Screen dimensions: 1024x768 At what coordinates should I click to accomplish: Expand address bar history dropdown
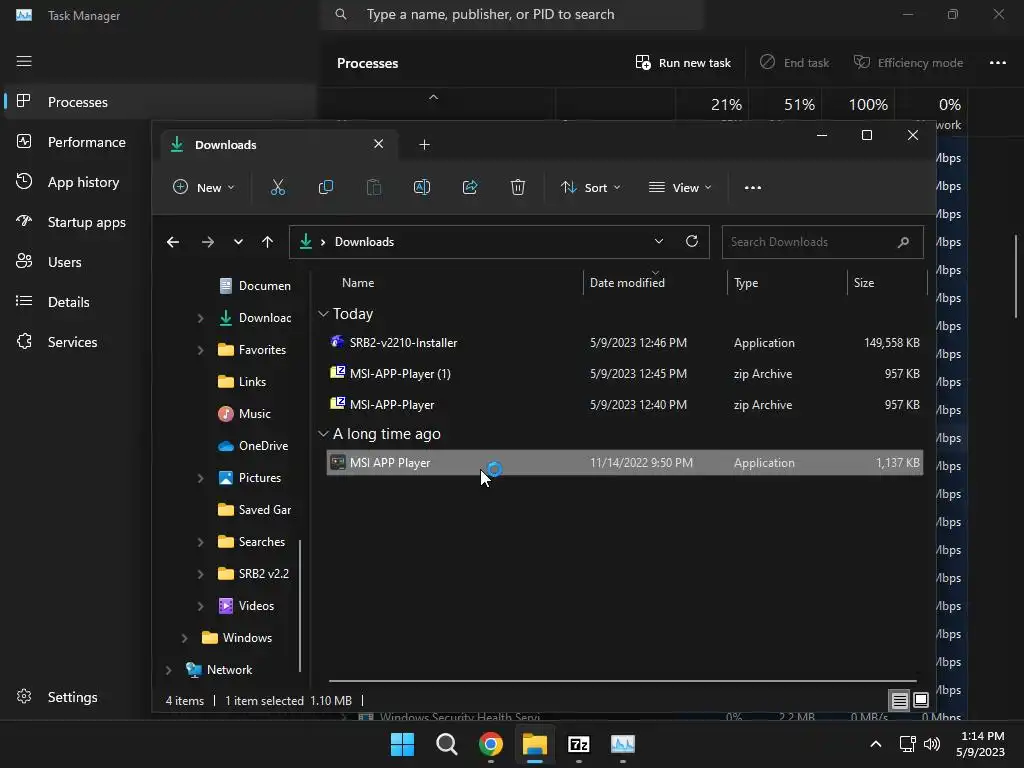tap(658, 241)
